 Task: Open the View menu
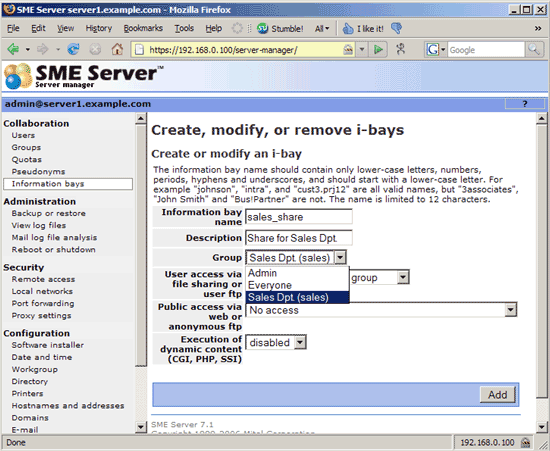click(x=66, y=28)
